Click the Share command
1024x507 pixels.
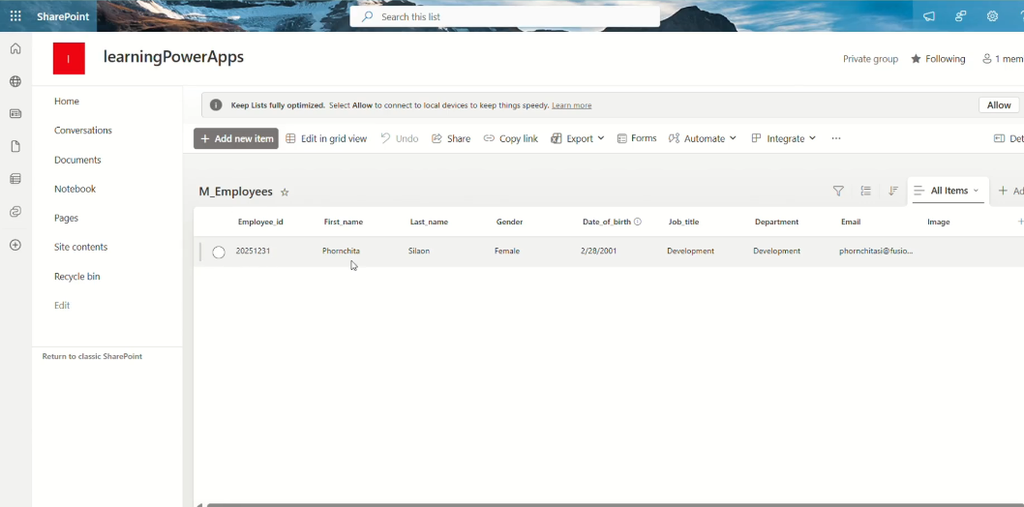point(451,139)
